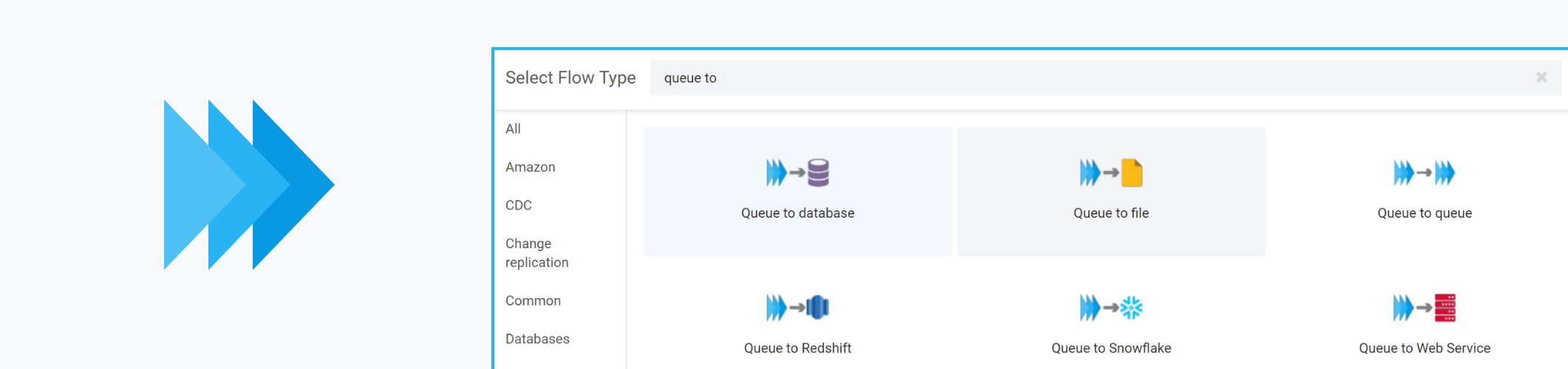Clear the search with the X icon
The image size is (1568, 369).
click(1541, 77)
